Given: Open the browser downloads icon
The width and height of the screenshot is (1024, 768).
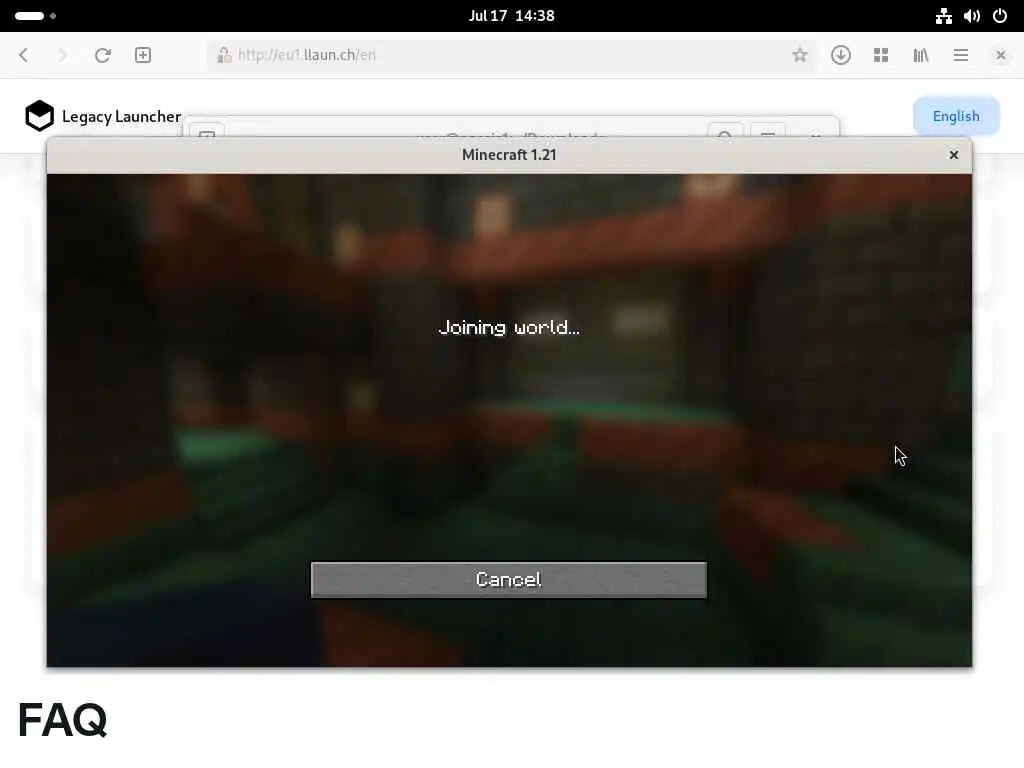Looking at the screenshot, I should coord(840,55).
